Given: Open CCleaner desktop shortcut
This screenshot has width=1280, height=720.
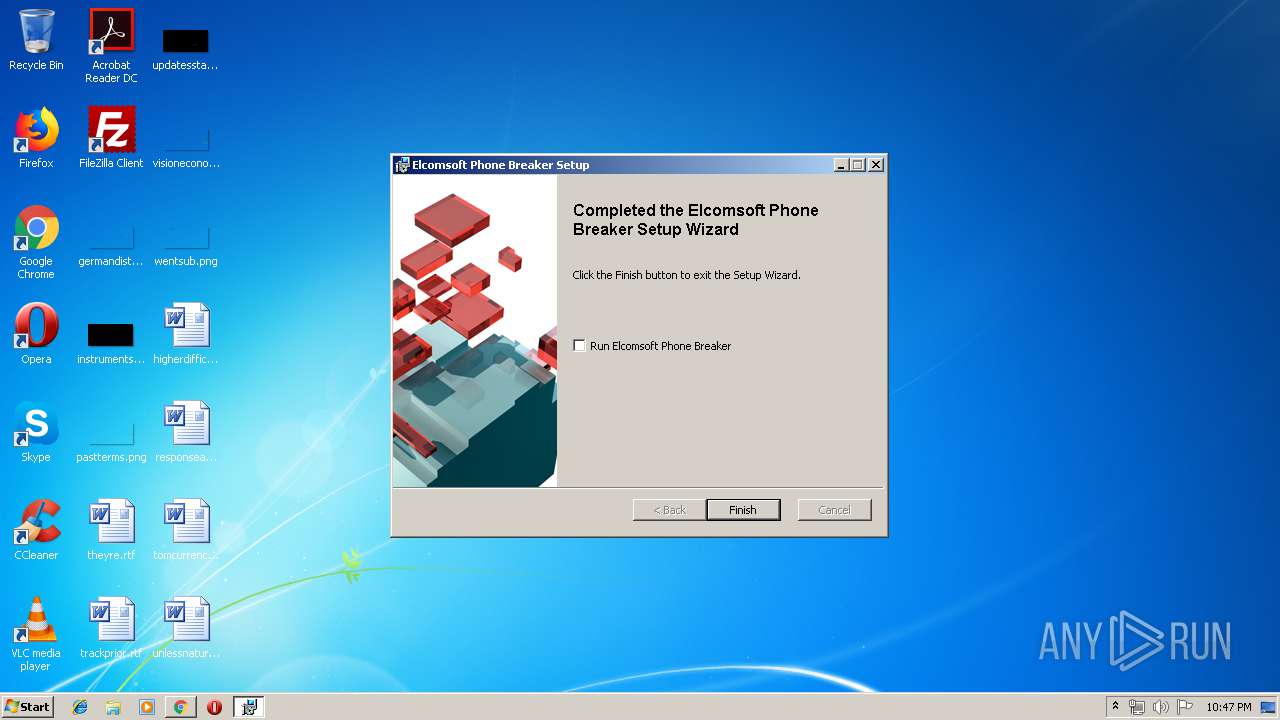Looking at the screenshot, I should tap(36, 530).
